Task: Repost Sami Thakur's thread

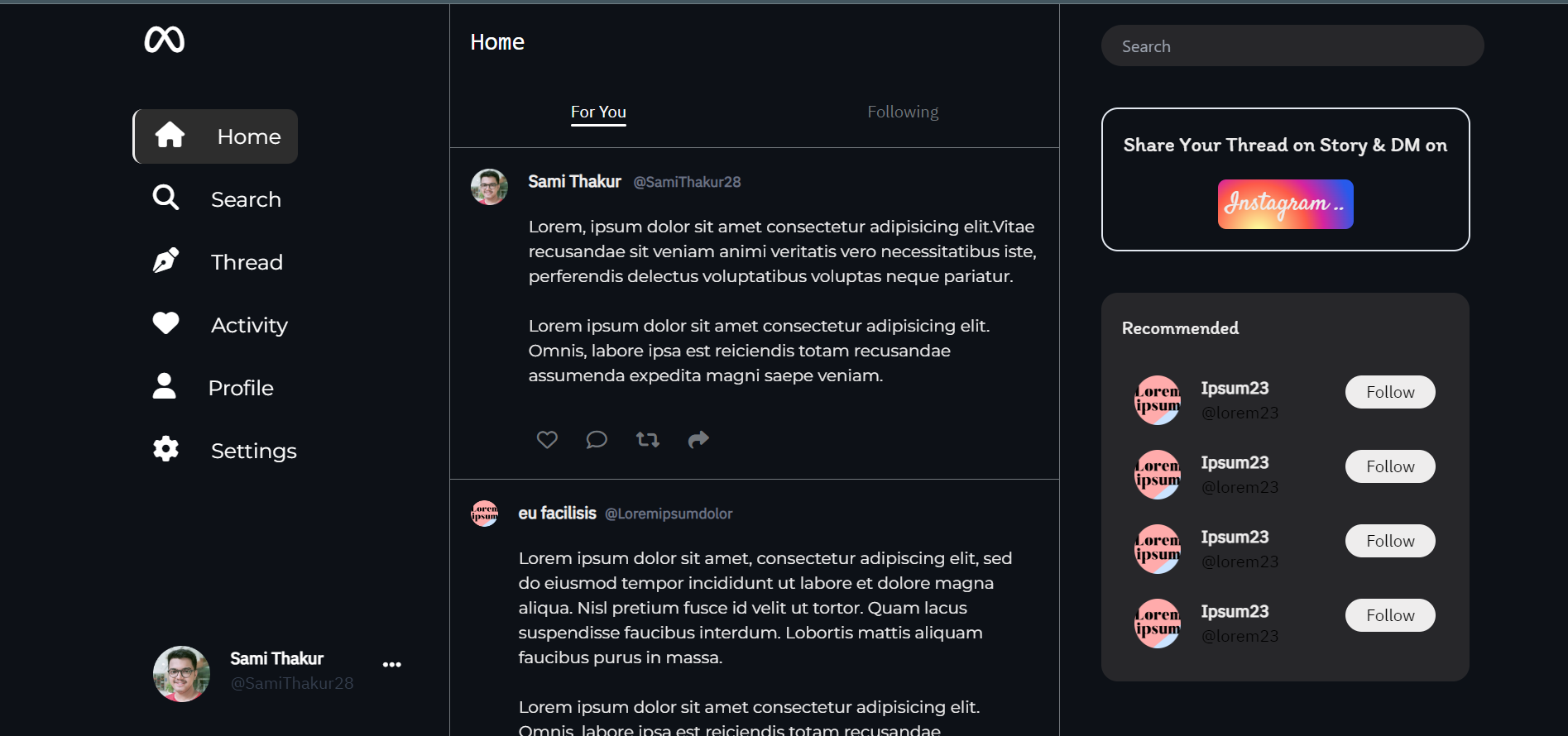Action: [x=648, y=439]
